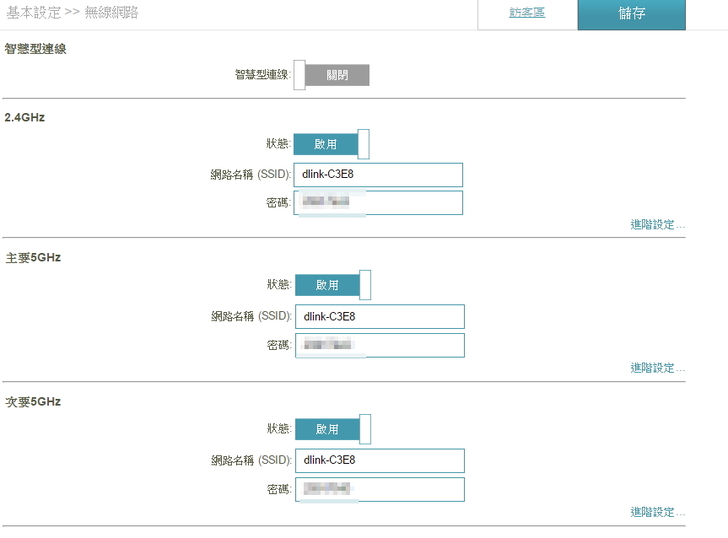Image resolution: width=728 pixels, height=538 pixels.
Task: Focus the 主要5GHz 密碼 password field
Action: (379, 345)
